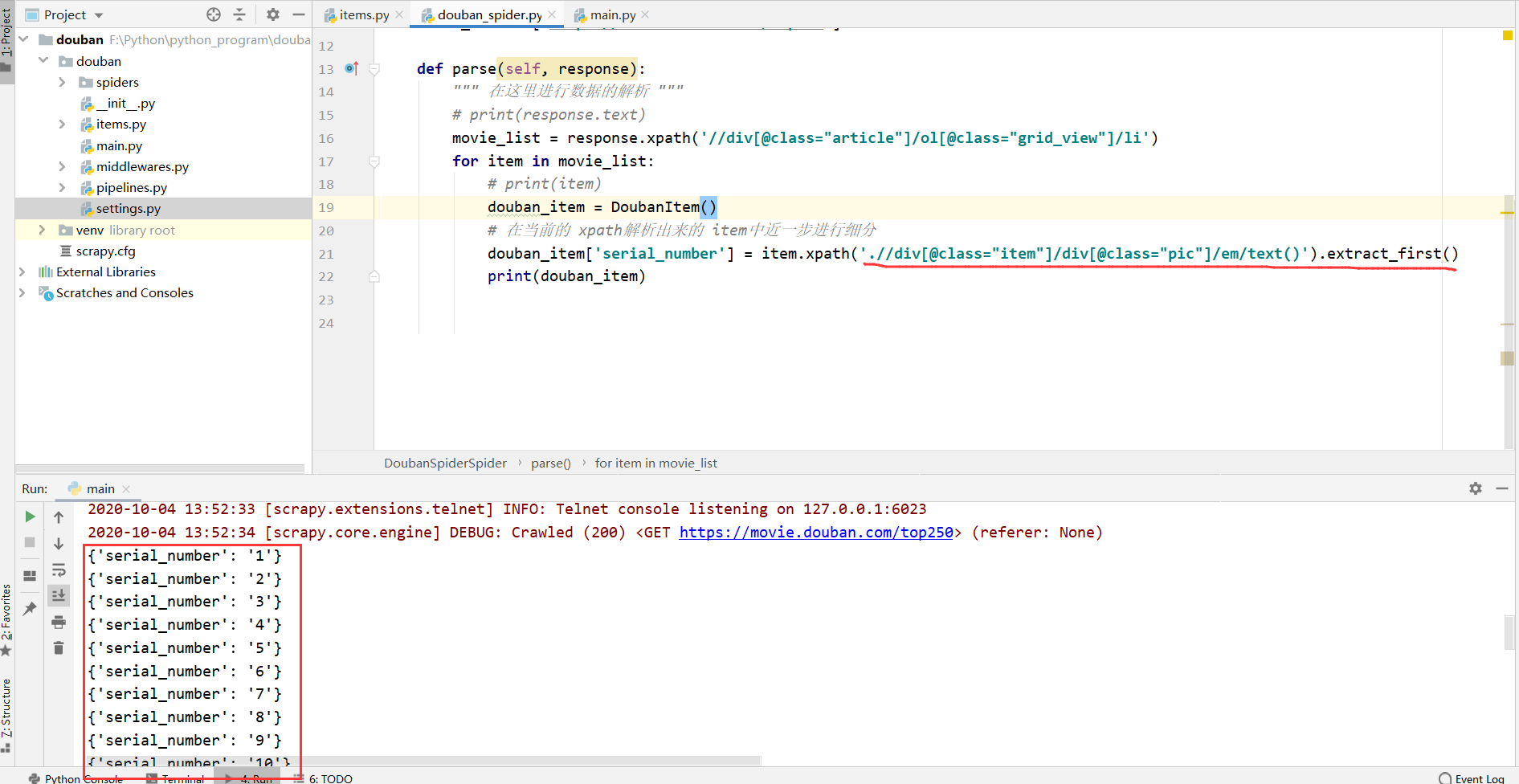Hide the Run tool window
Viewport: 1519px width, 784px height.
click(1502, 488)
